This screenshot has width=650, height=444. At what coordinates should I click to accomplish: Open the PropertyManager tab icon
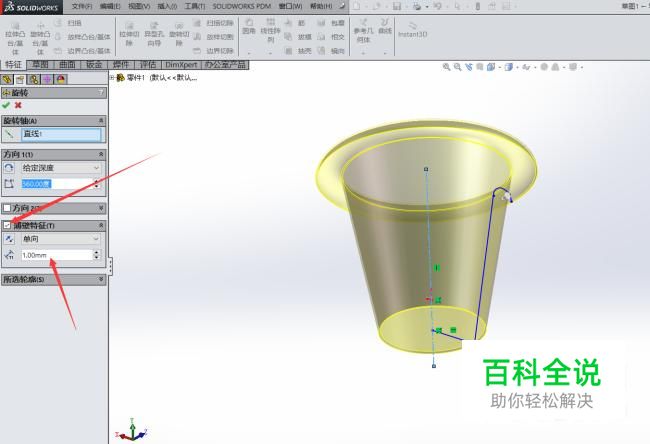20,79
